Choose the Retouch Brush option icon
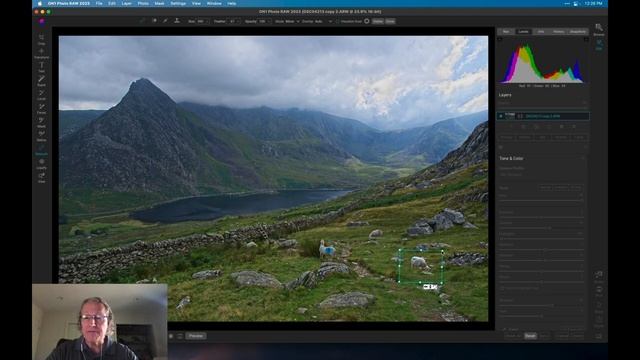Viewport: 640px width, 360px height. tap(165, 21)
